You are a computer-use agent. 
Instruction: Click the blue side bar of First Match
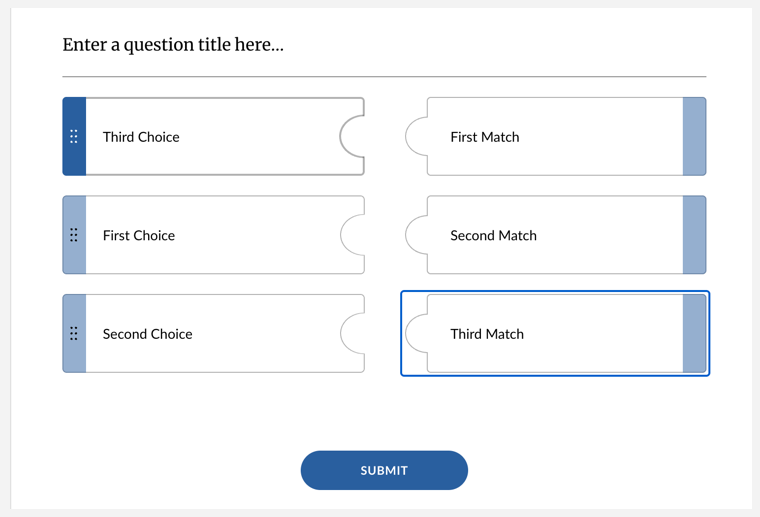(694, 137)
